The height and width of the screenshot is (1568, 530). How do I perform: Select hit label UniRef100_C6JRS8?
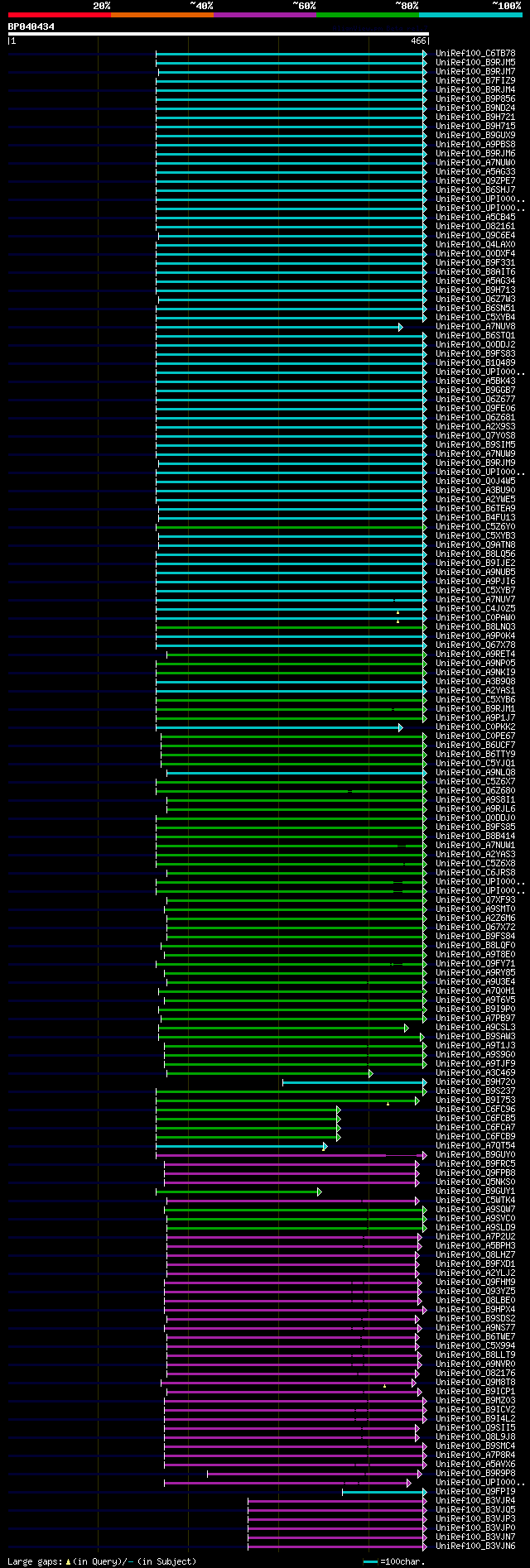475,872
